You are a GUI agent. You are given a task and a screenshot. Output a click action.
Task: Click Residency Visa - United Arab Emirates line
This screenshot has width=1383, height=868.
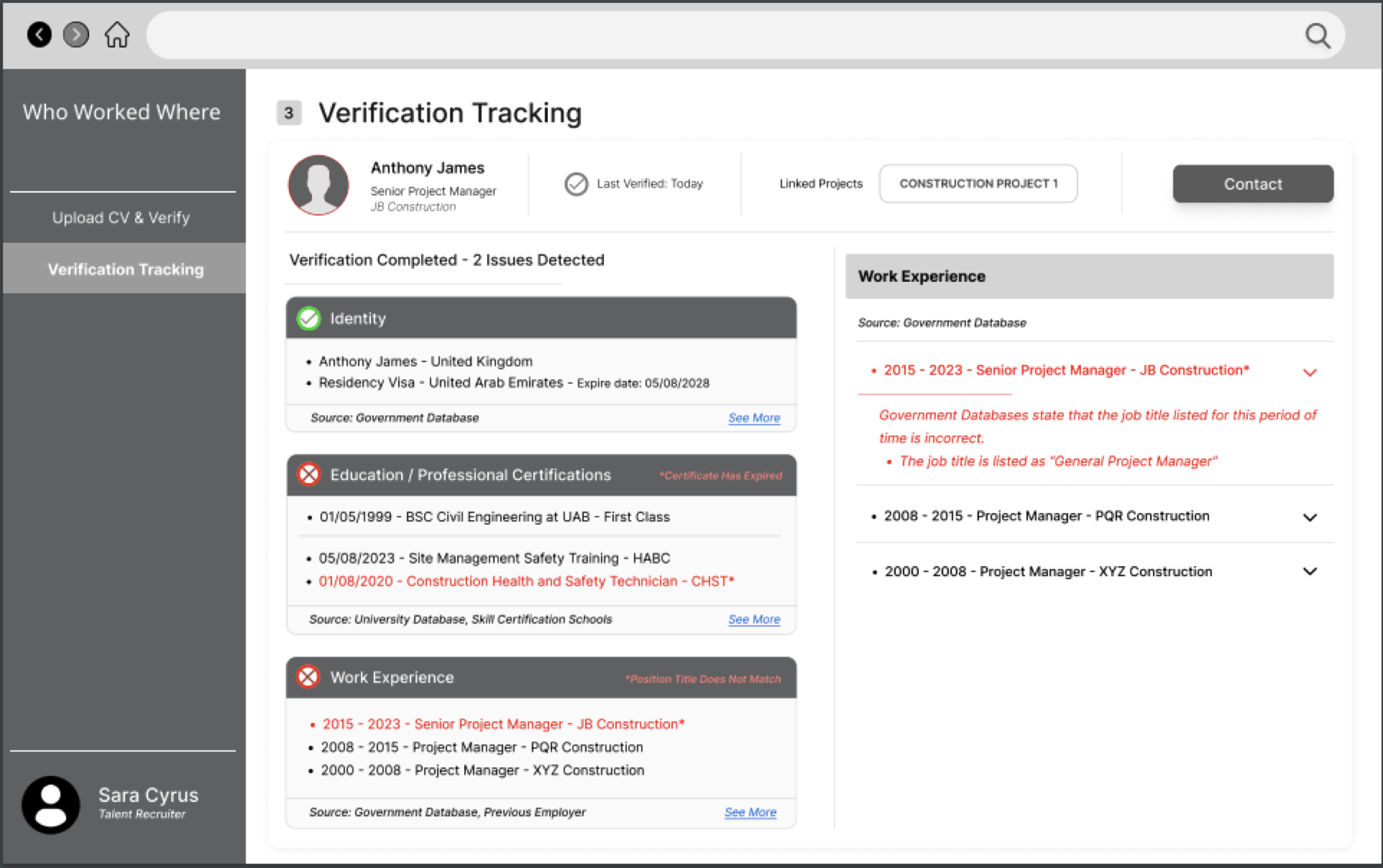pos(513,383)
